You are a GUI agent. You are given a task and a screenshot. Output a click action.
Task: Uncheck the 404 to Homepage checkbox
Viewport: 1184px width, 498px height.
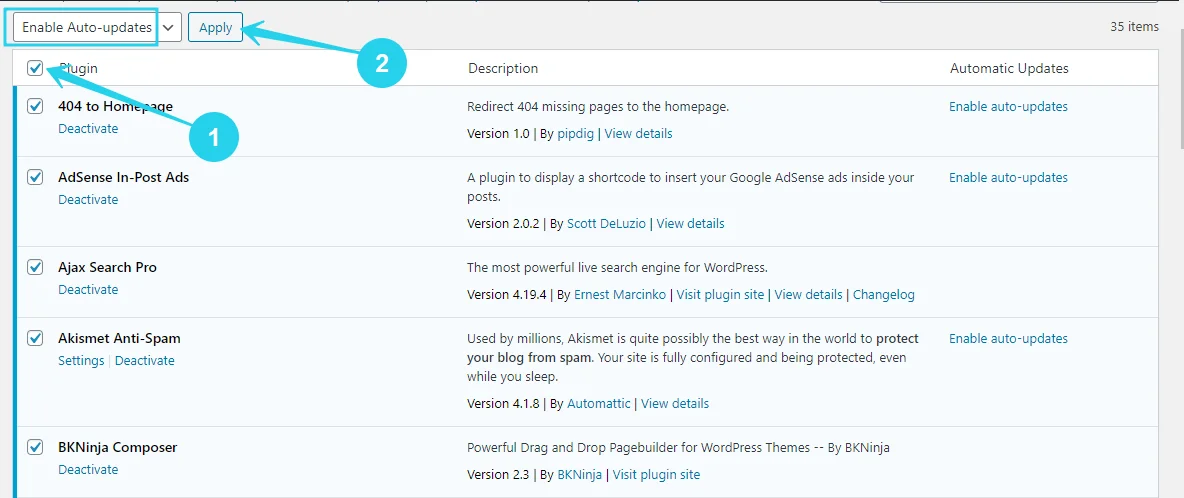(35, 106)
